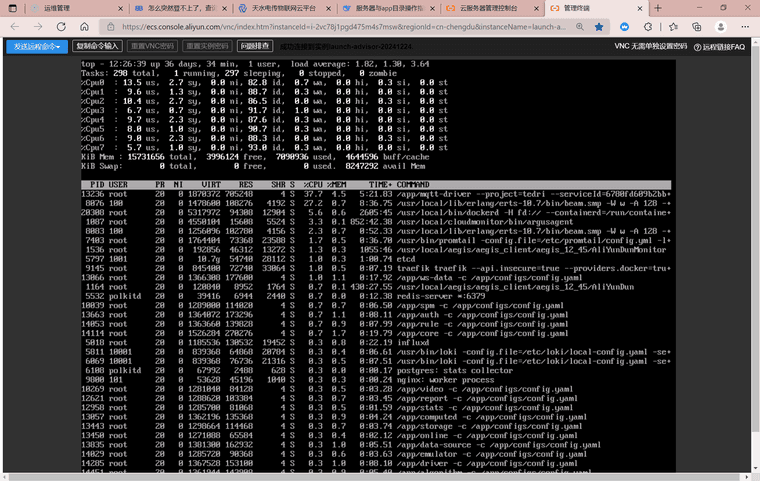
Task: Click the 复制命令输入 button
Action: [98, 46]
